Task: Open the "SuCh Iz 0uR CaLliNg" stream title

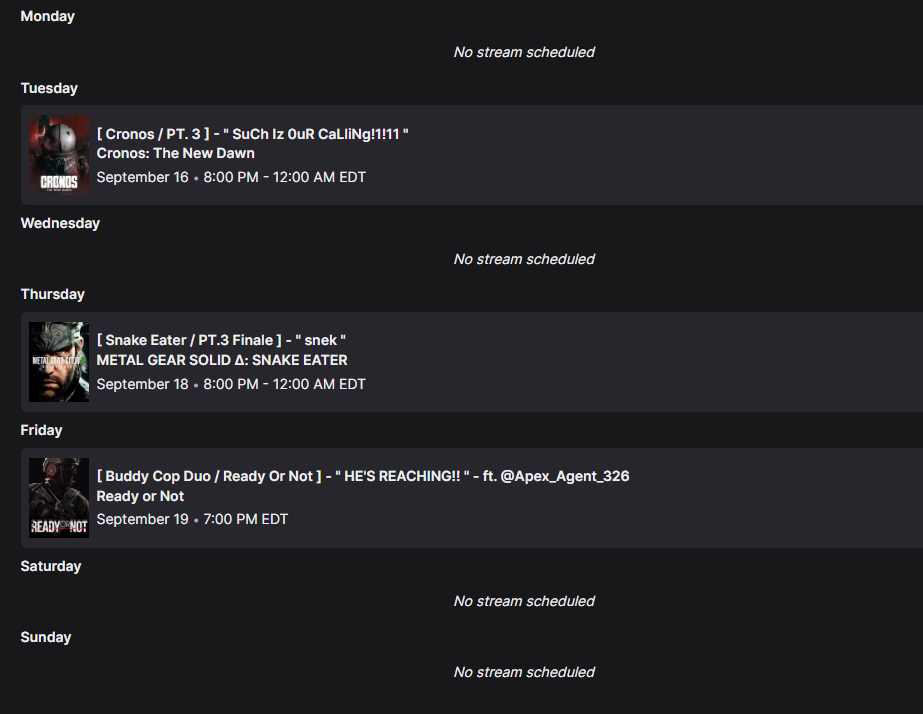Action: [253, 134]
